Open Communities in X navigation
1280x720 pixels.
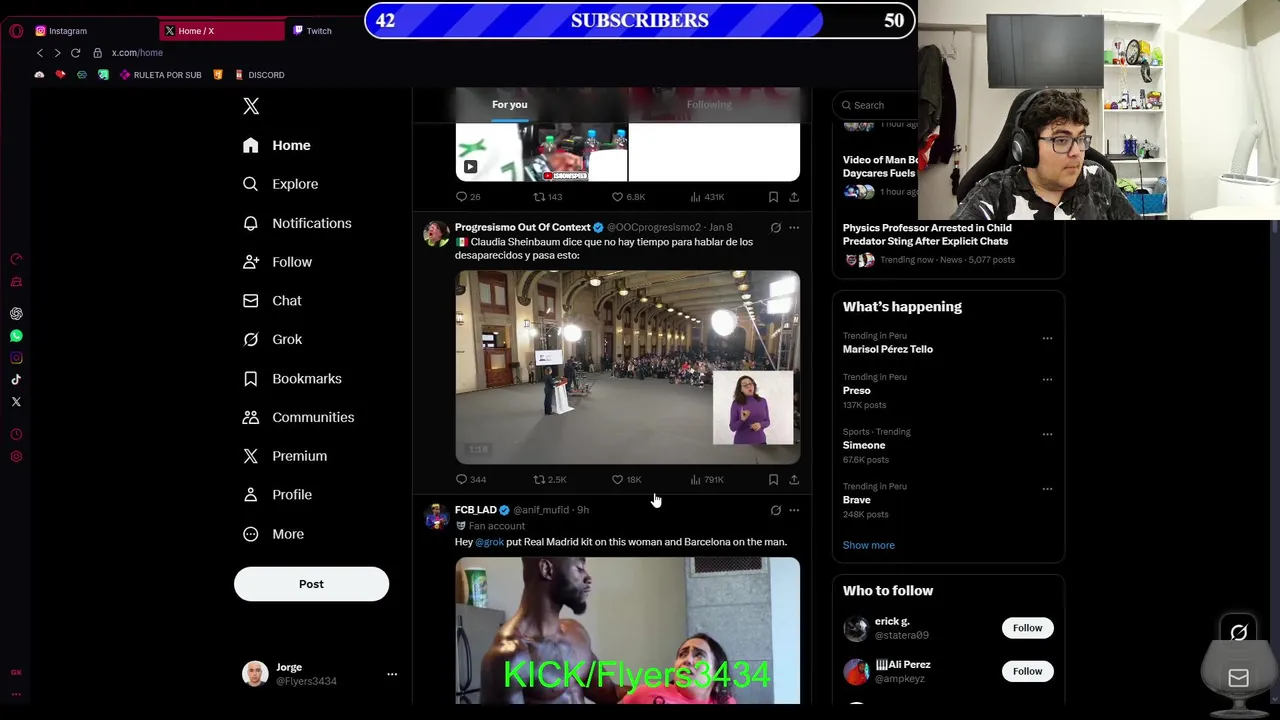click(299, 418)
